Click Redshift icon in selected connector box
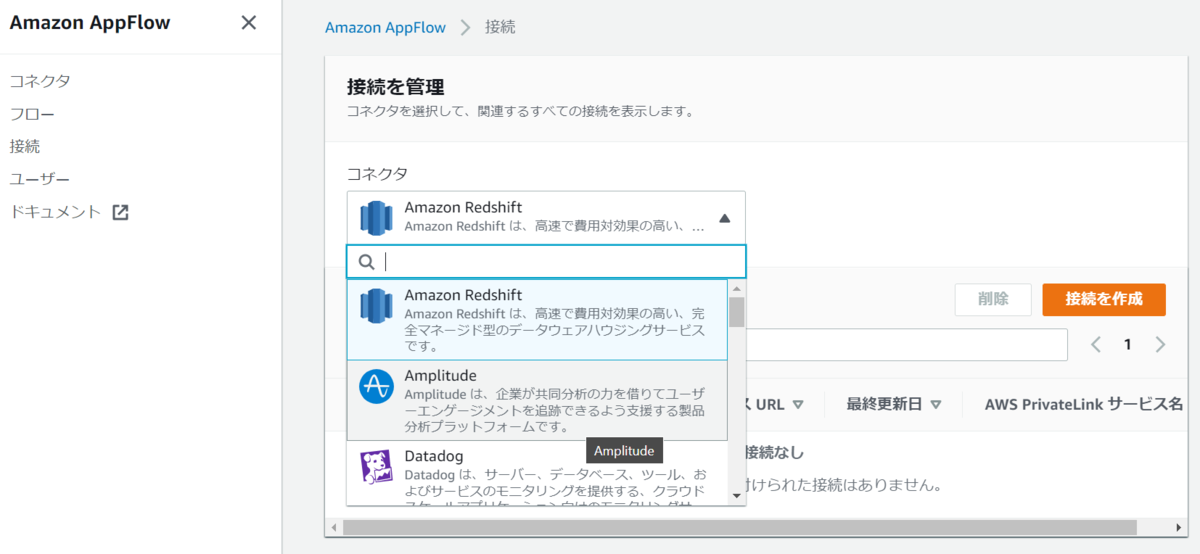 pos(377,217)
